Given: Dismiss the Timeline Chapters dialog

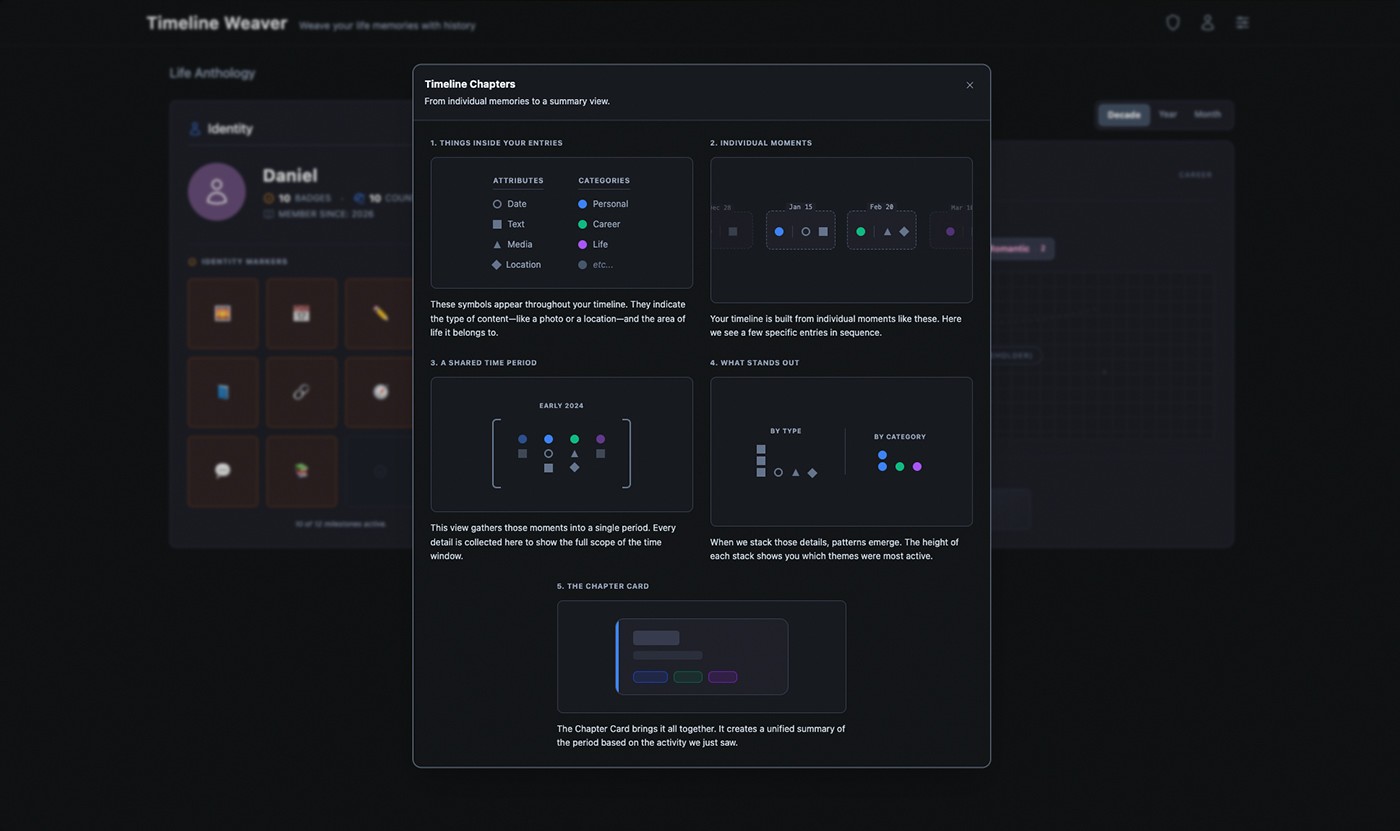Looking at the screenshot, I should 969,85.
